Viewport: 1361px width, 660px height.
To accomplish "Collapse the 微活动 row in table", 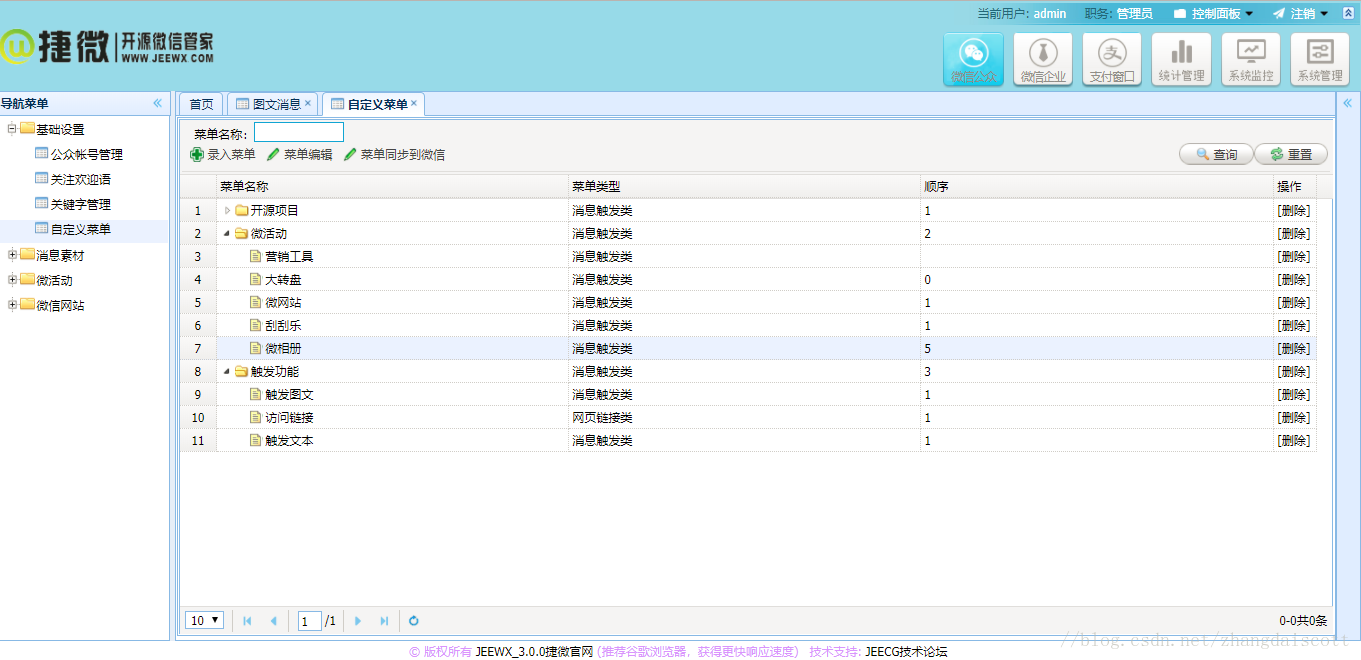I will coord(227,233).
